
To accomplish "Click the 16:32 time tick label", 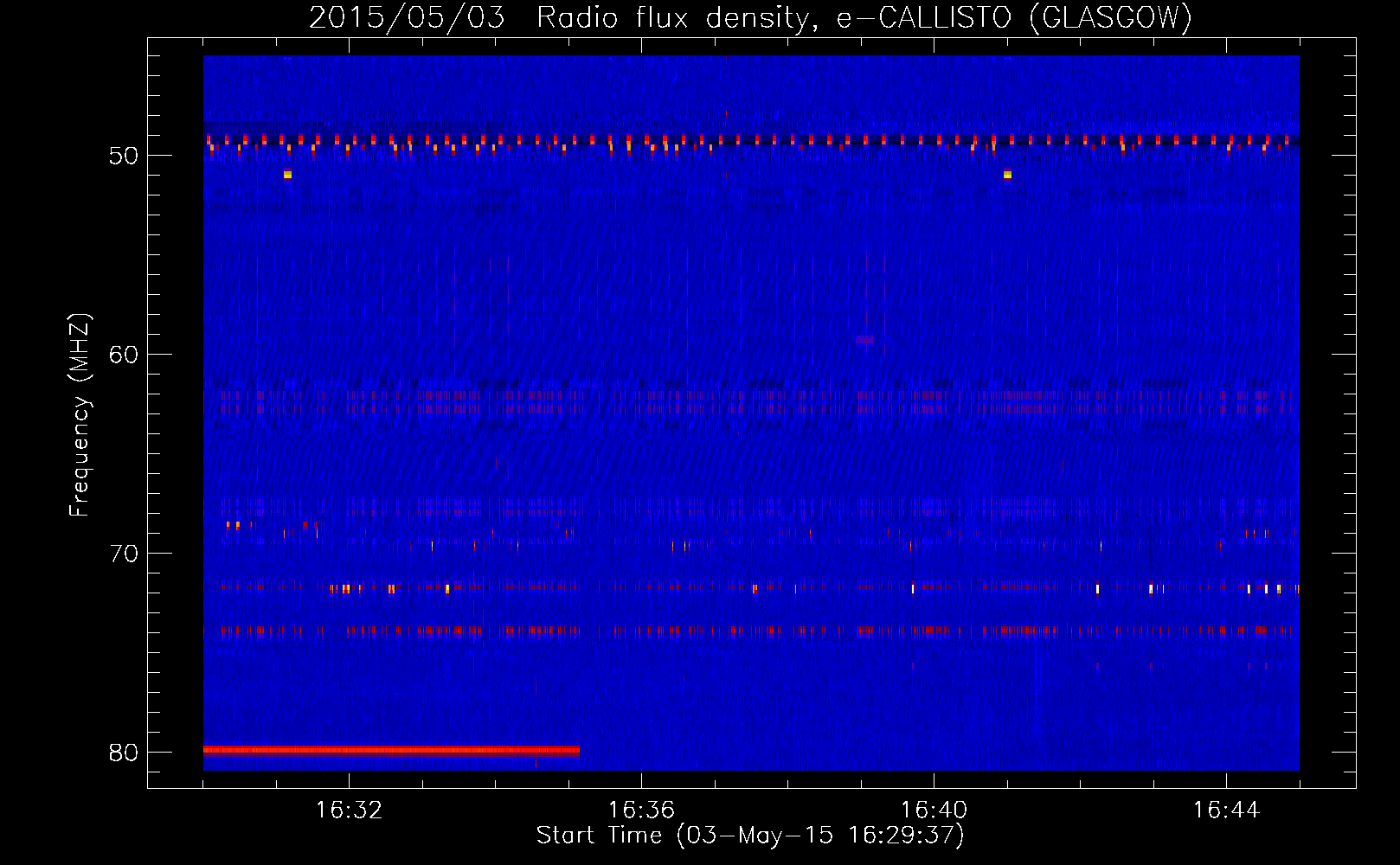I will pos(349,811).
